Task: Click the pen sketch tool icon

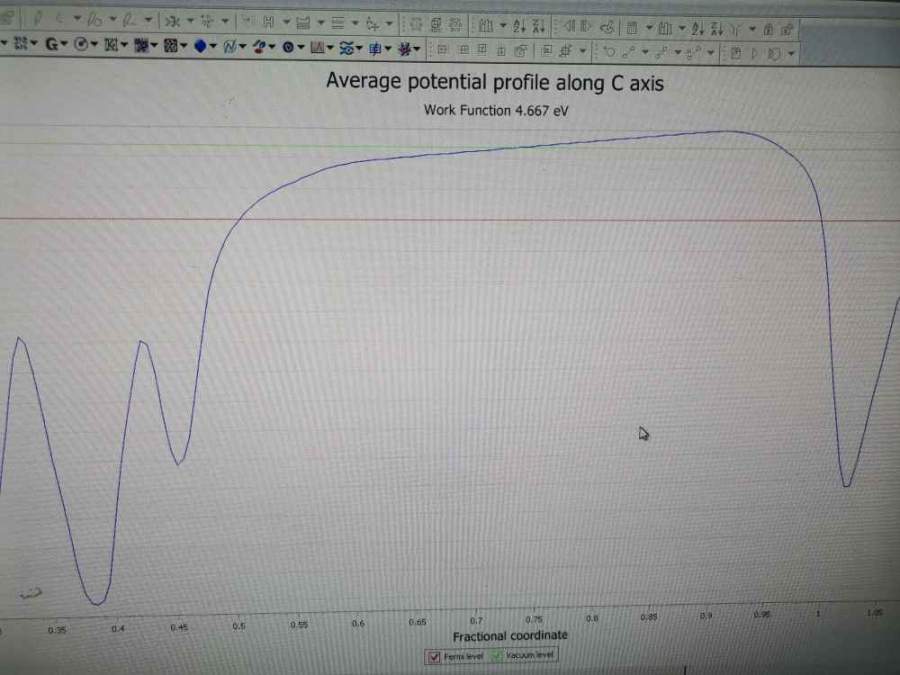Action: pyautogui.click(x=37, y=19)
